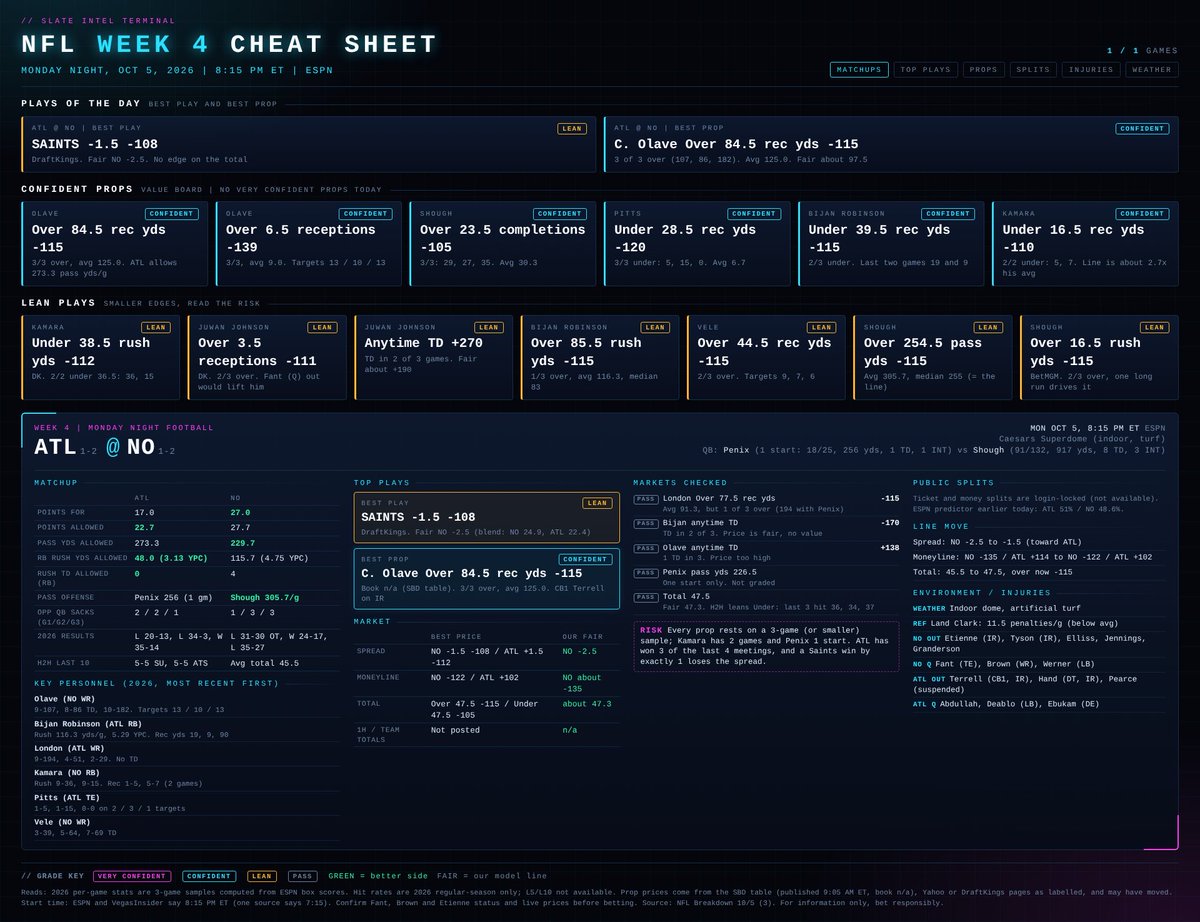Screen dimensions: 1200x922
Task: Open the Saints -1.5 card under Plays of the Day
Action: [x=309, y=144]
